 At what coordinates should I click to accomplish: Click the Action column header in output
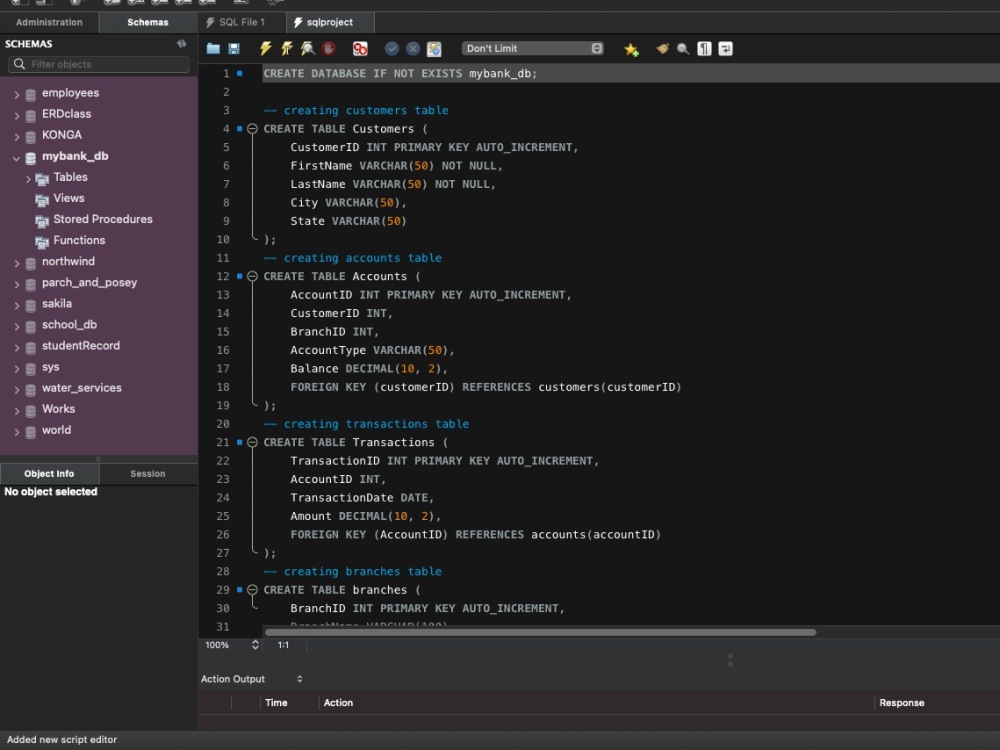pos(338,703)
